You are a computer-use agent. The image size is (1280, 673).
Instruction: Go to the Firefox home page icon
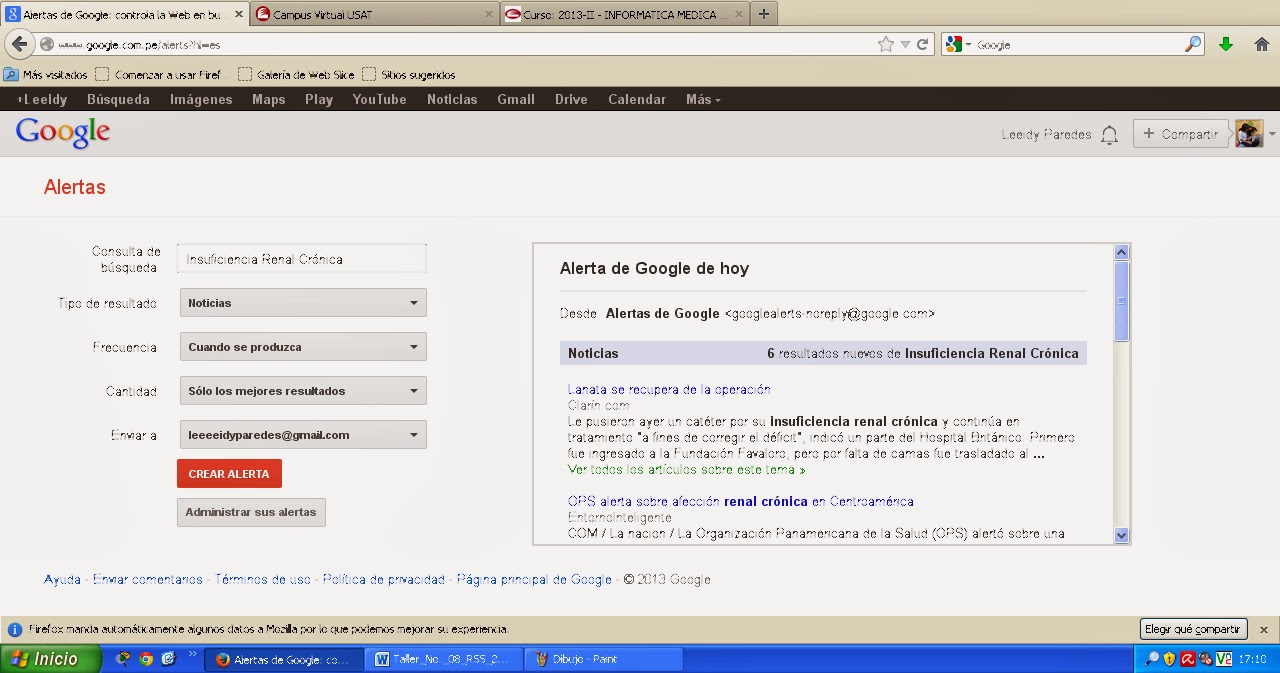point(1261,45)
